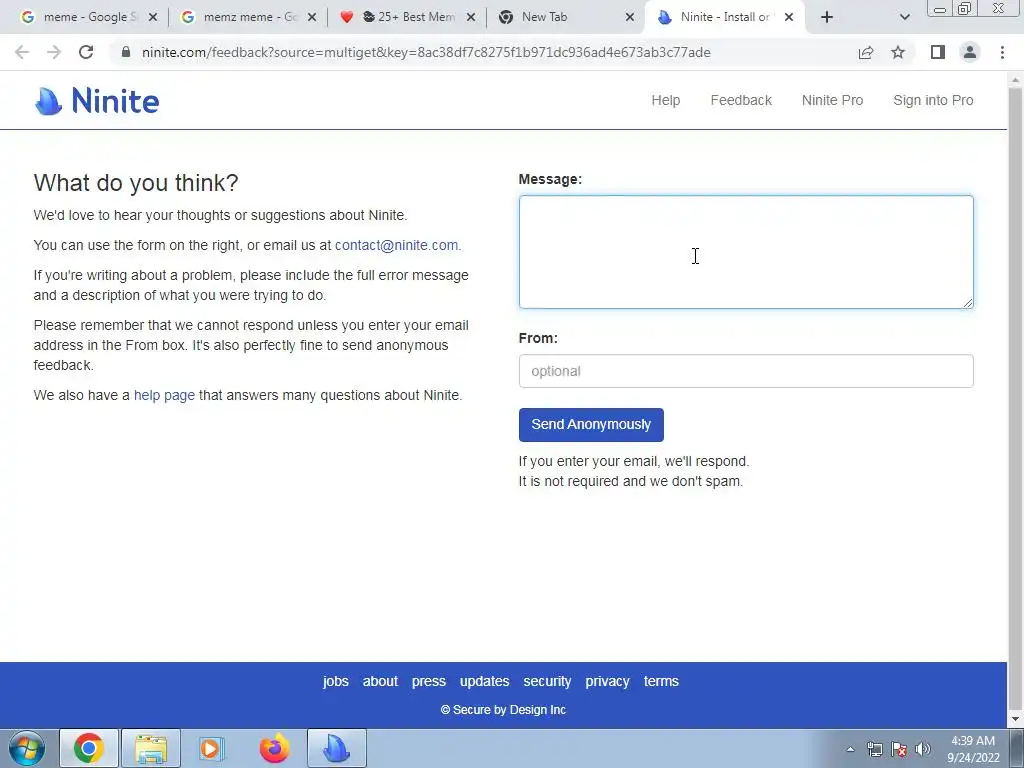Click the network tray icon
The height and width of the screenshot is (768, 1024).
coord(874,749)
